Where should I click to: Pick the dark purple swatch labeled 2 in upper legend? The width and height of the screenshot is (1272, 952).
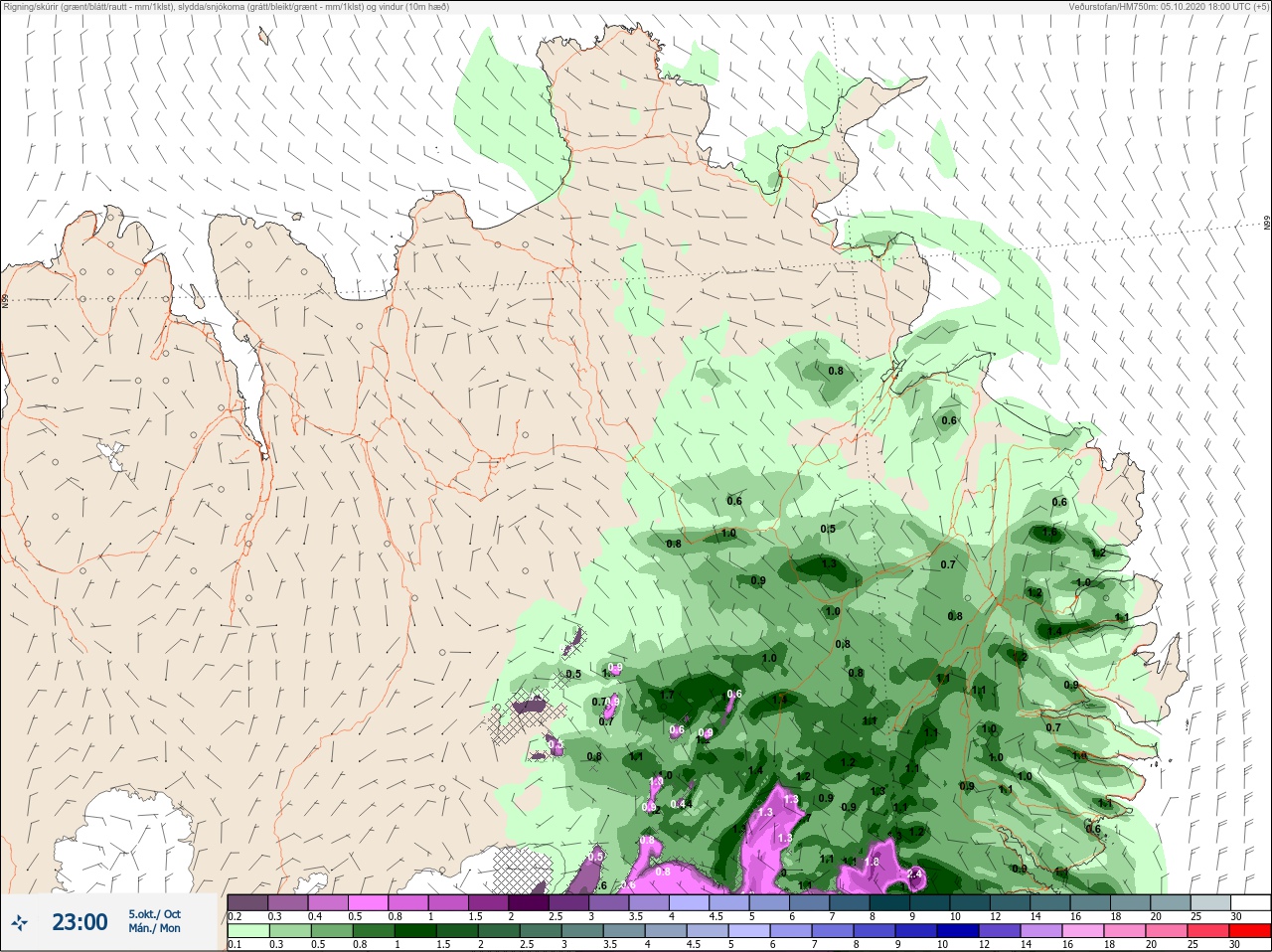coord(529,902)
